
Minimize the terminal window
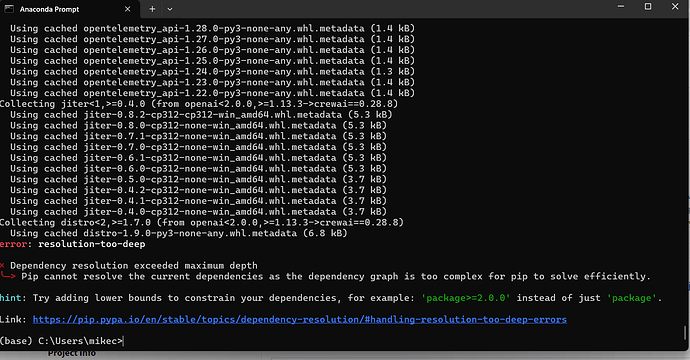(620, 7)
